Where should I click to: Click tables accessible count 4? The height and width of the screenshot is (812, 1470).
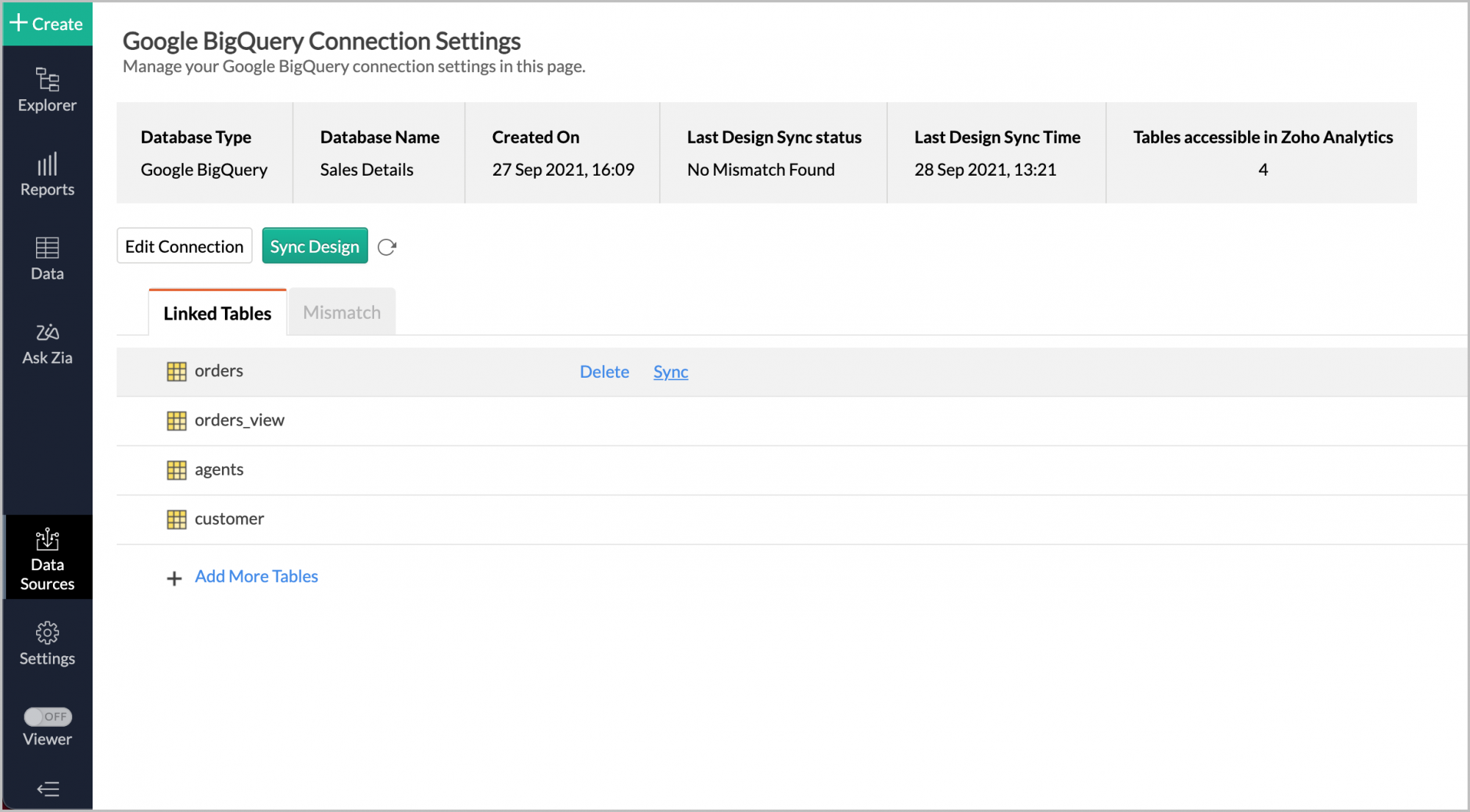pos(1263,170)
